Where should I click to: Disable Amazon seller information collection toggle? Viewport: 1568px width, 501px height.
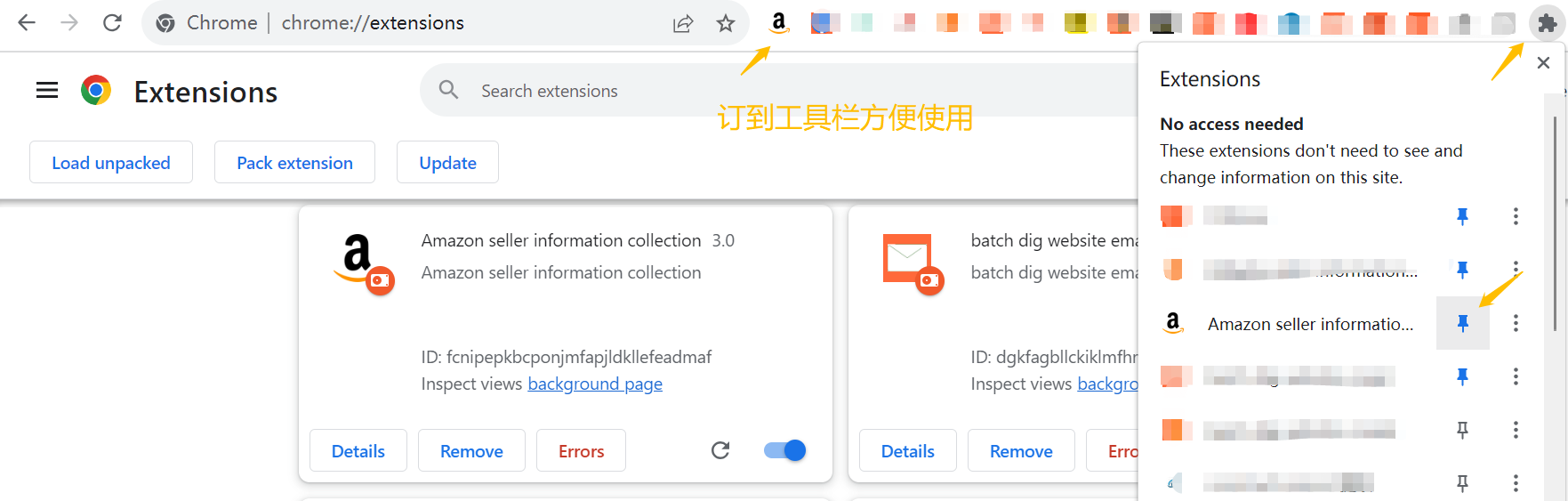tap(785, 450)
